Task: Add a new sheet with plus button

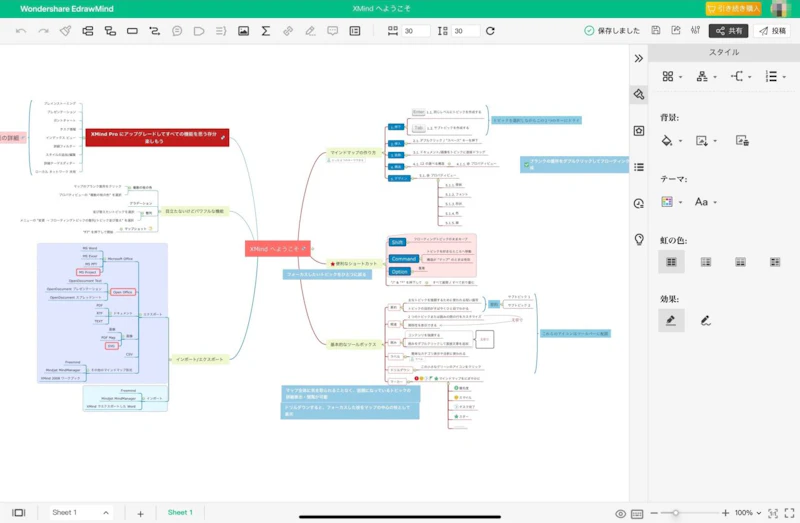Action: click(x=140, y=513)
